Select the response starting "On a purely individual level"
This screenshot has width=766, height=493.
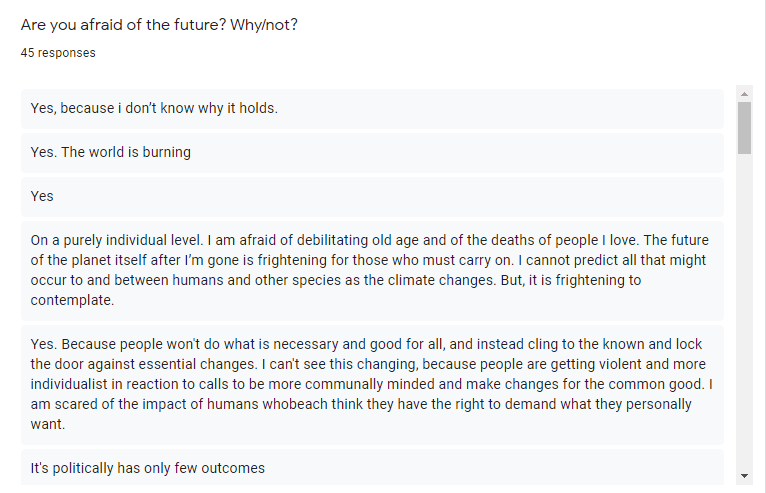point(371,269)
